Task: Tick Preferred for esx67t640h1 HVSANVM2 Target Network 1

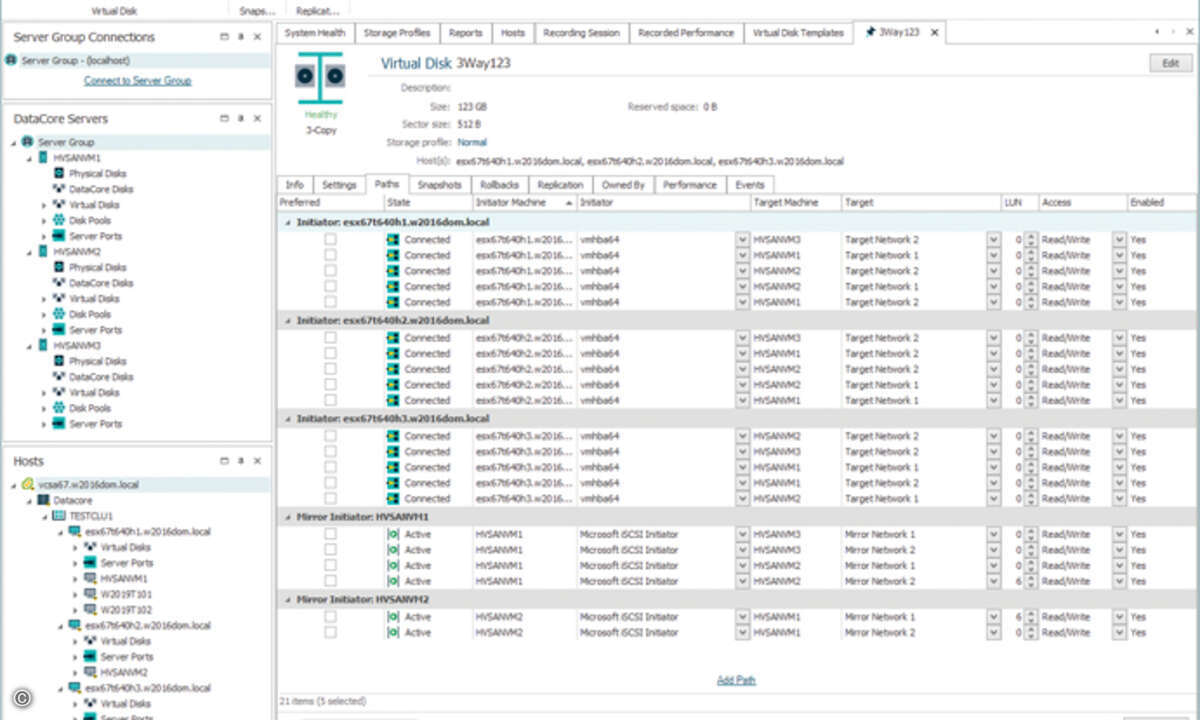Action: pos(330,286)
